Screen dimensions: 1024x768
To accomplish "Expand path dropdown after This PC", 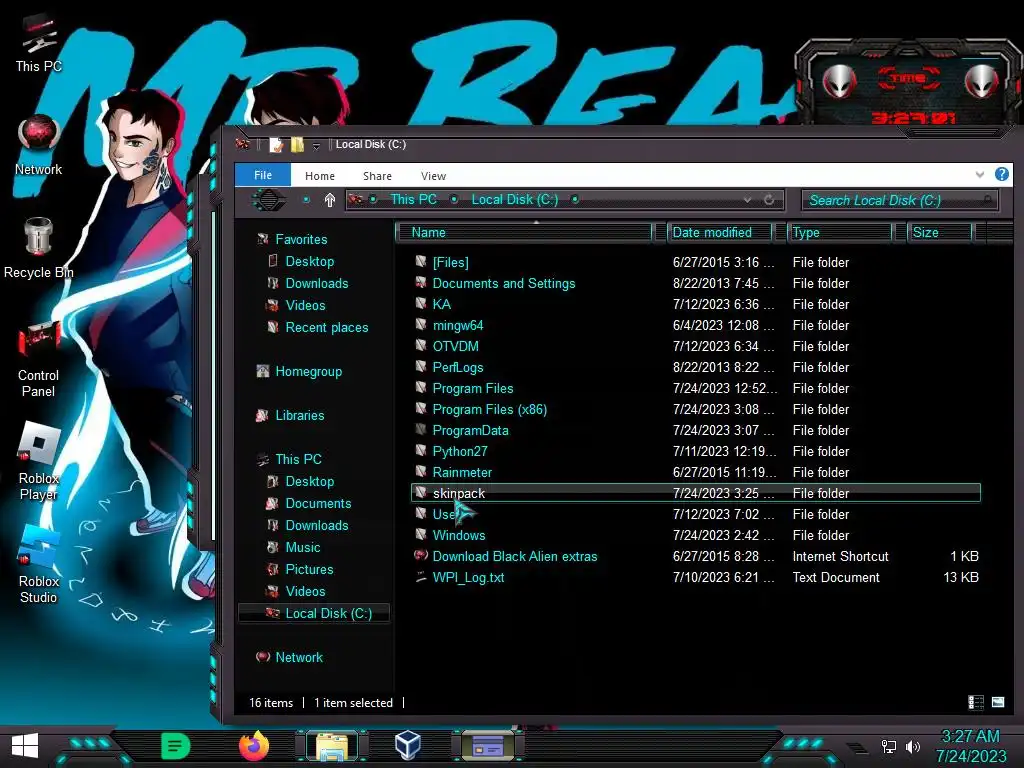I will [x=454, y=200].
